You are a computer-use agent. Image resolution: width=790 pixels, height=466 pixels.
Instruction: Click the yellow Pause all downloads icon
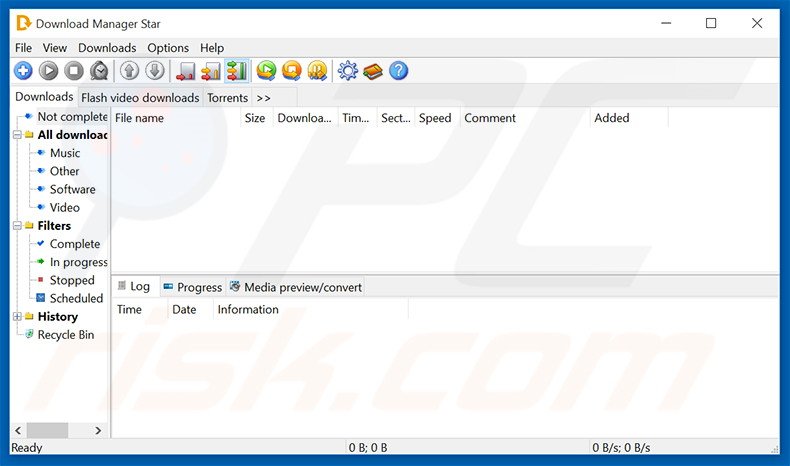click(317, 71)
